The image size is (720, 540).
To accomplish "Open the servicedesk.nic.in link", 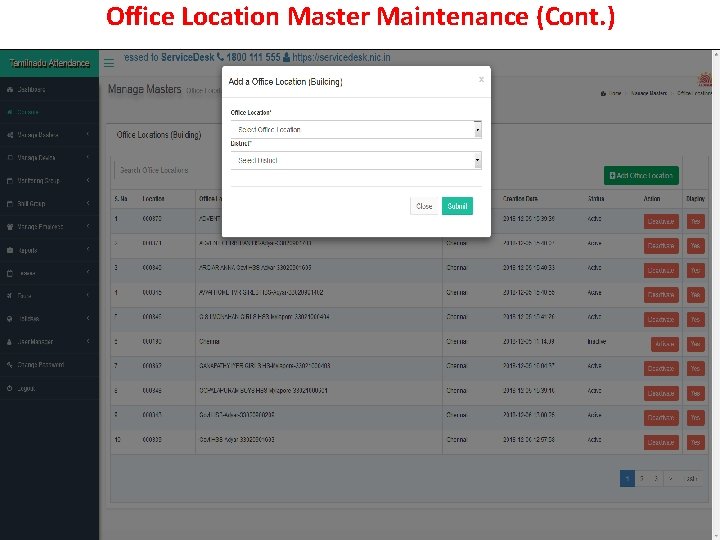I will [341, 57].
